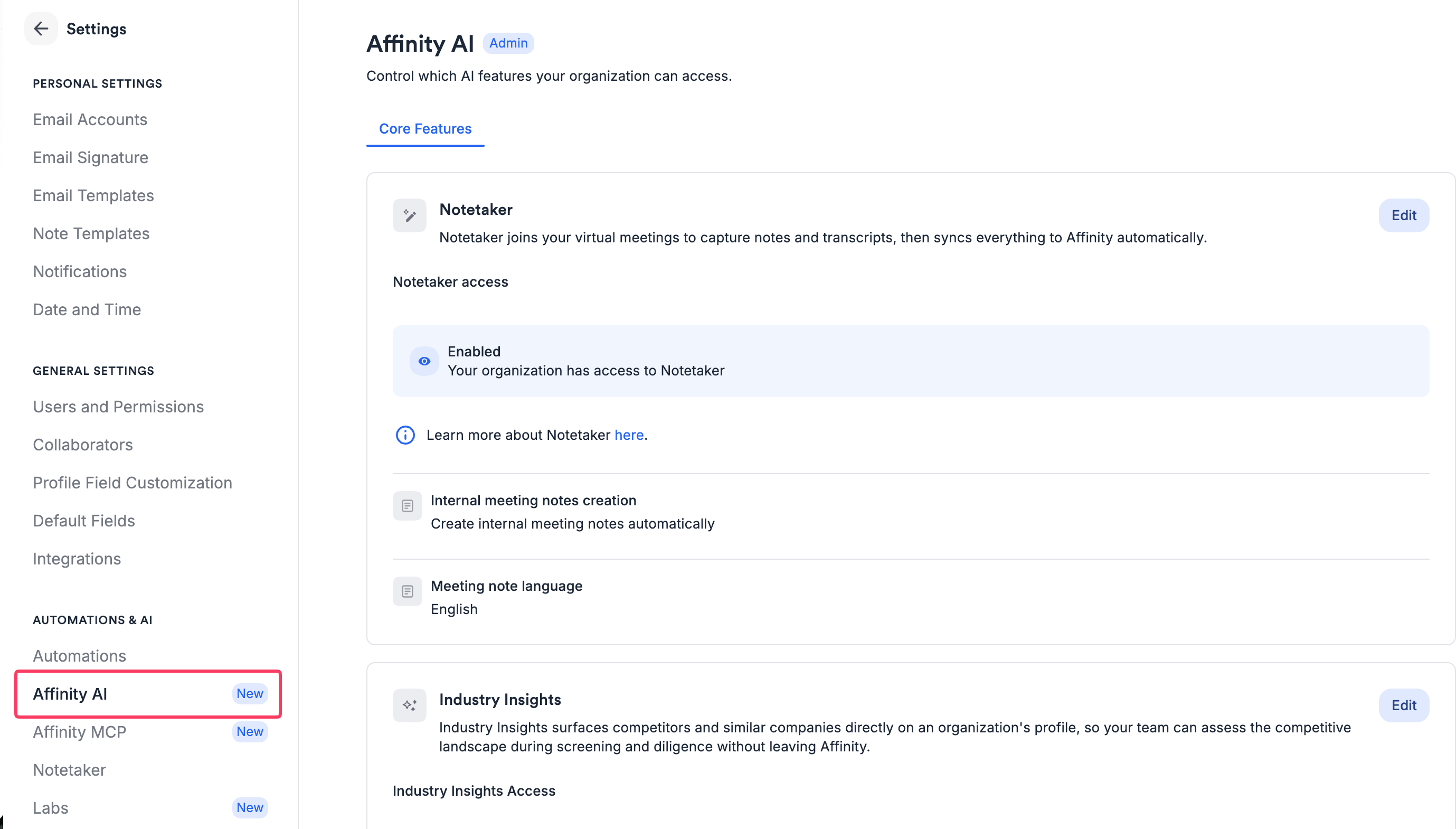This screenshot has width=1456, height=829.
Task: Open Email Accounts settings
Action: click(x=90, y=119)
